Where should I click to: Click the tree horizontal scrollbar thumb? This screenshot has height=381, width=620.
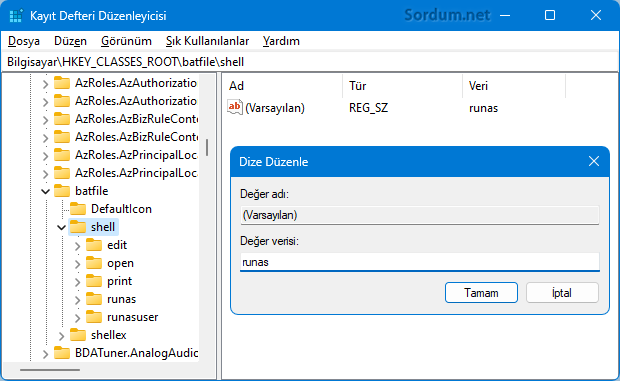tap(50, 370)
